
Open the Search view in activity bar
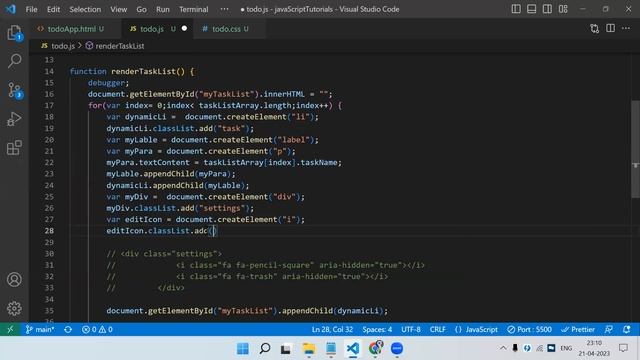(14, 61)
